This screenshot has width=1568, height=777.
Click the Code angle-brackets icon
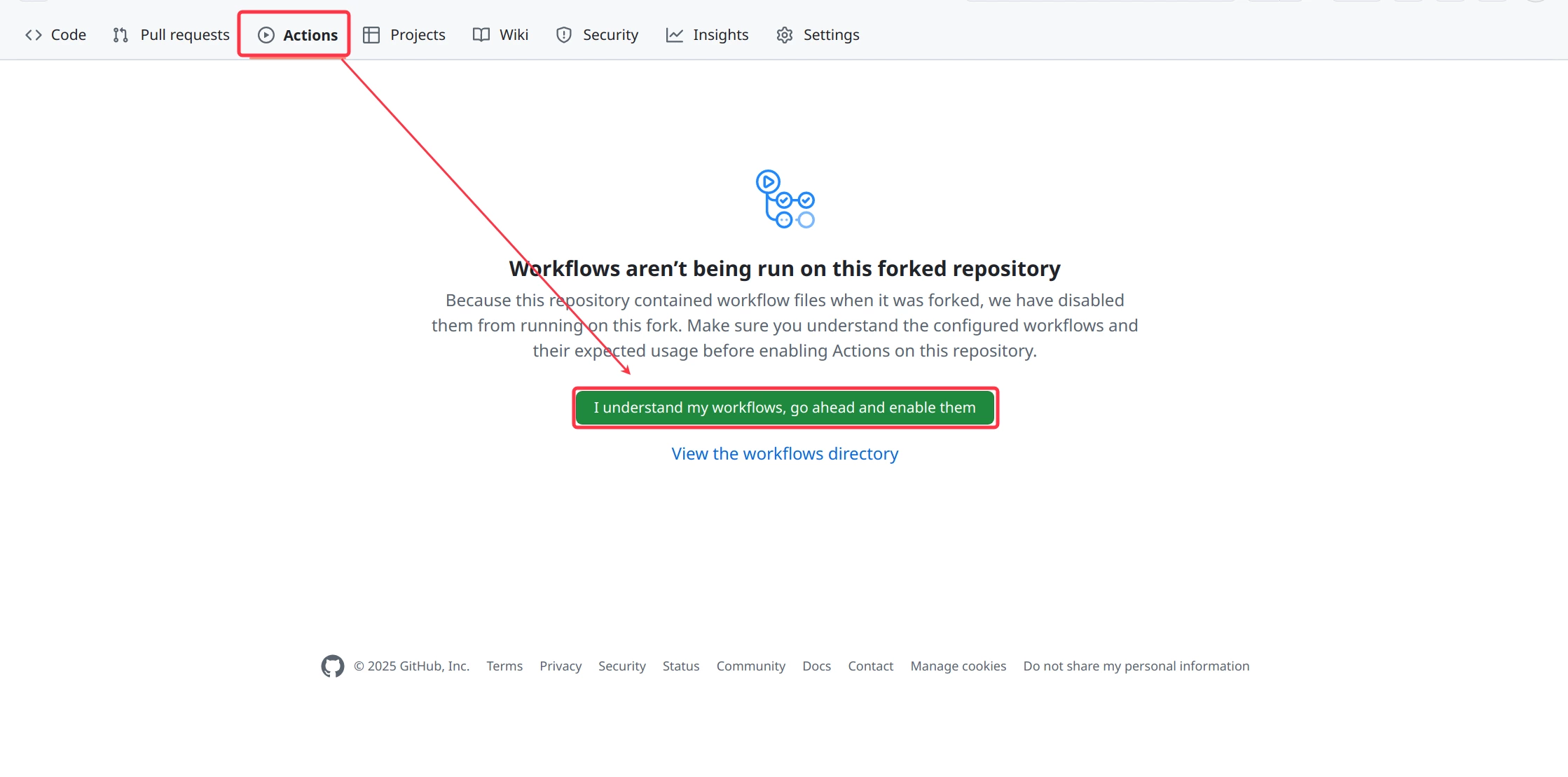[32, 34]
